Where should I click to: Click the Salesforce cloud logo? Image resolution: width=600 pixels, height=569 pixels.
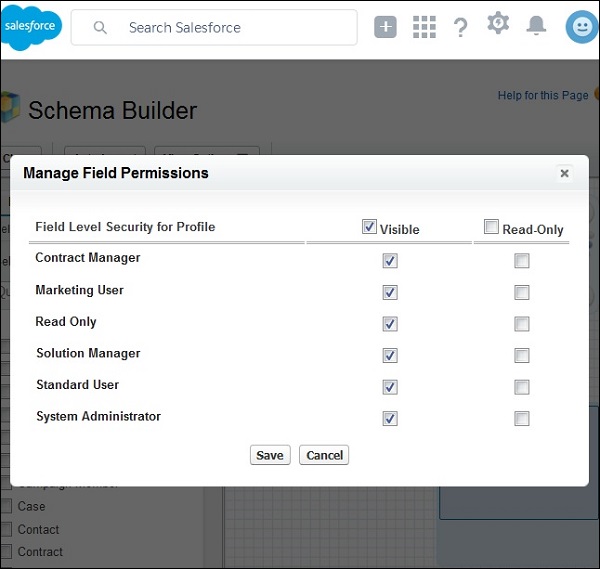(31, 27)
